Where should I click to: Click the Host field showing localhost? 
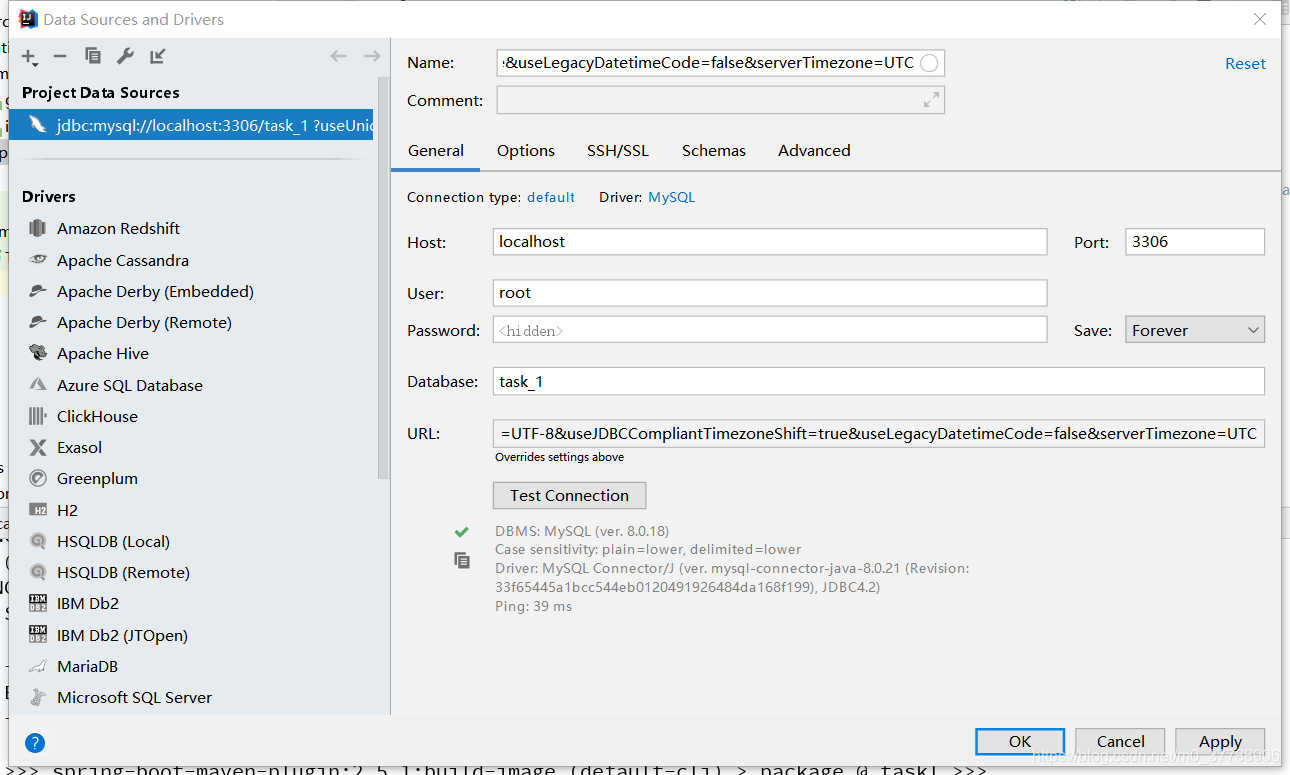click(770, 241)
